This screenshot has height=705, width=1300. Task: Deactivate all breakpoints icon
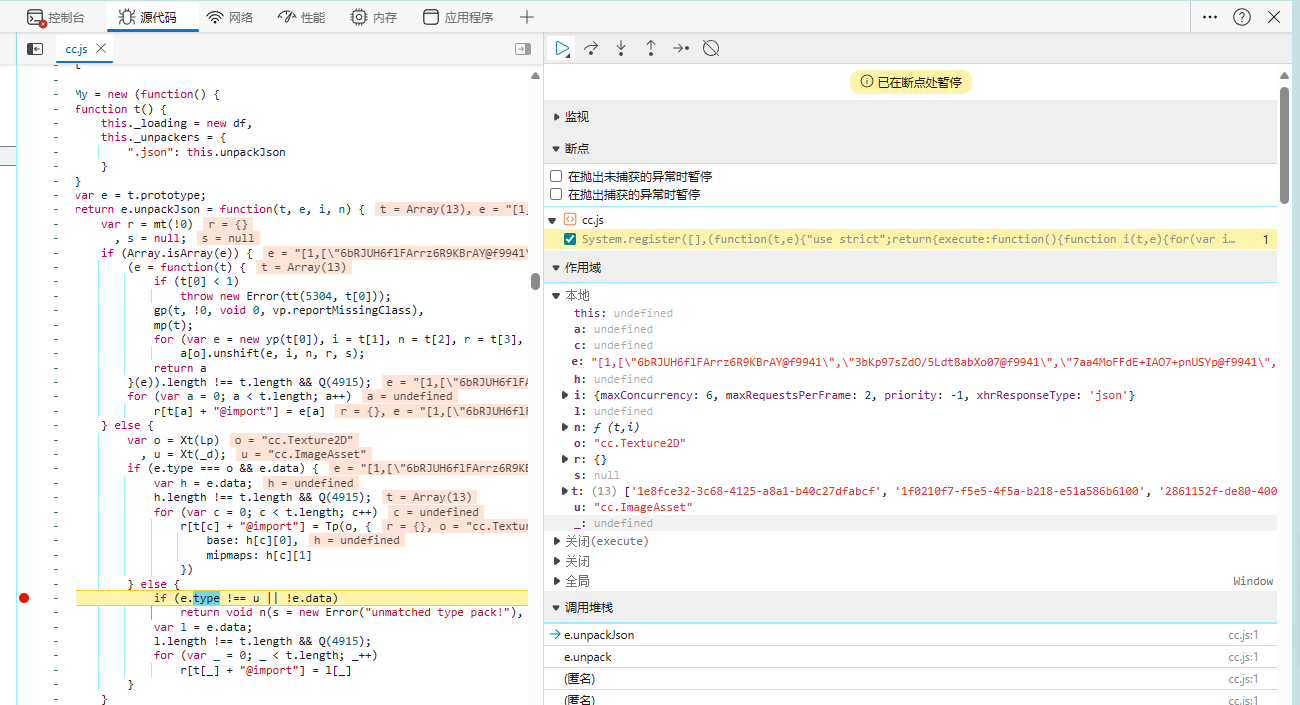(x=711, y=48)
